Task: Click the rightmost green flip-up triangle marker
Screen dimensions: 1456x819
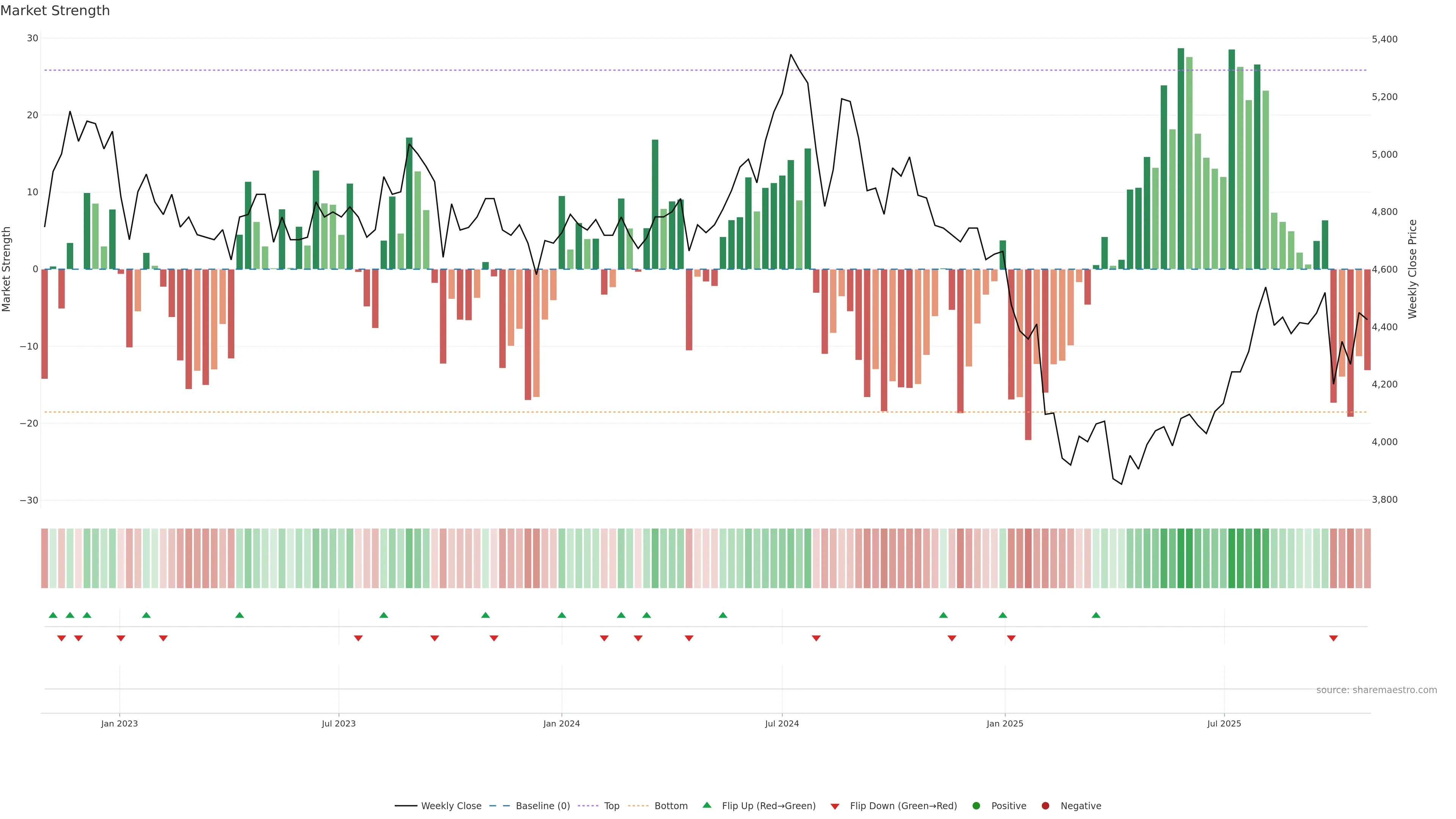Action: pyautogui.click(x=1096, y=615)
